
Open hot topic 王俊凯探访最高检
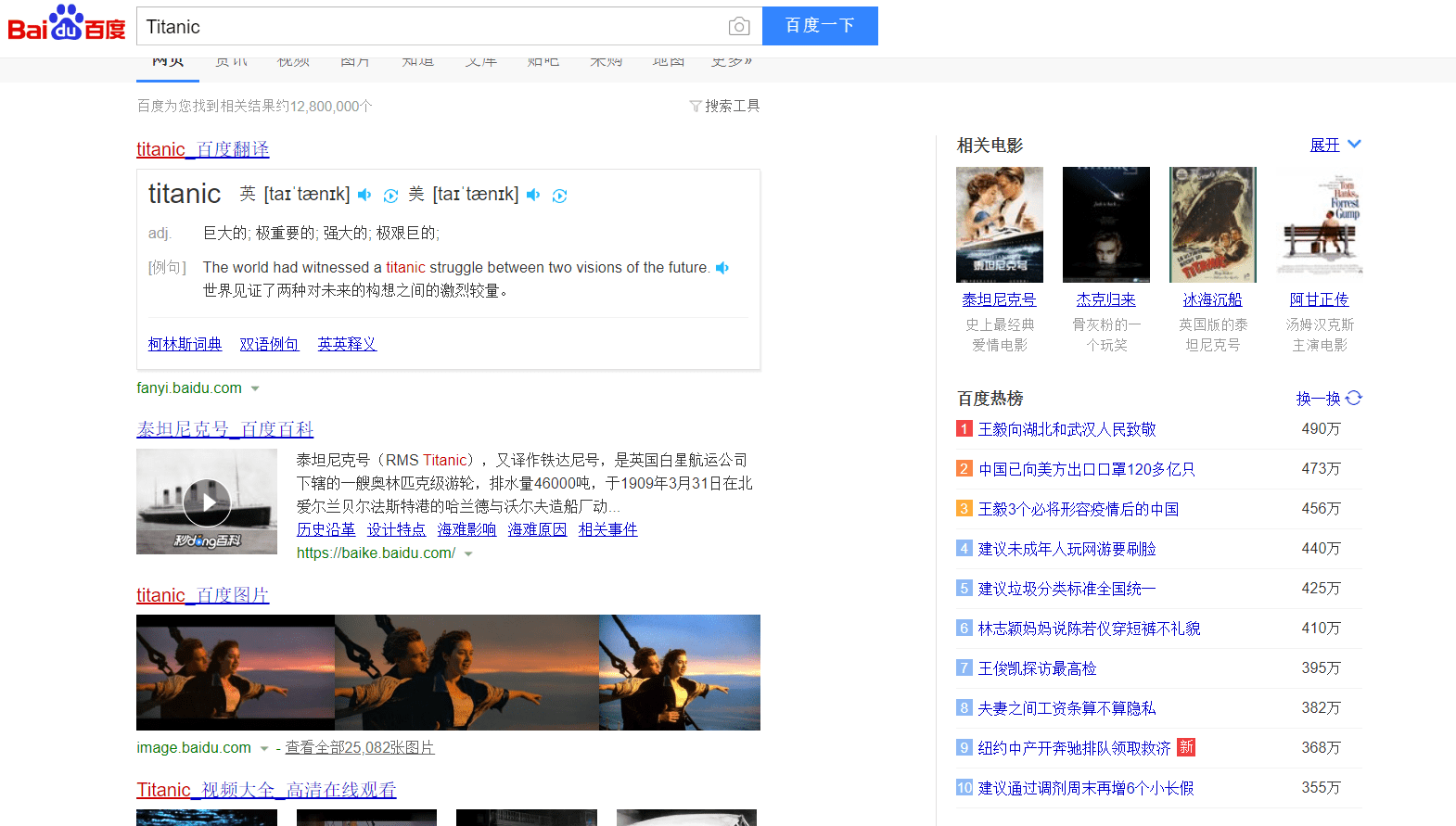[x=1038, y=668]
